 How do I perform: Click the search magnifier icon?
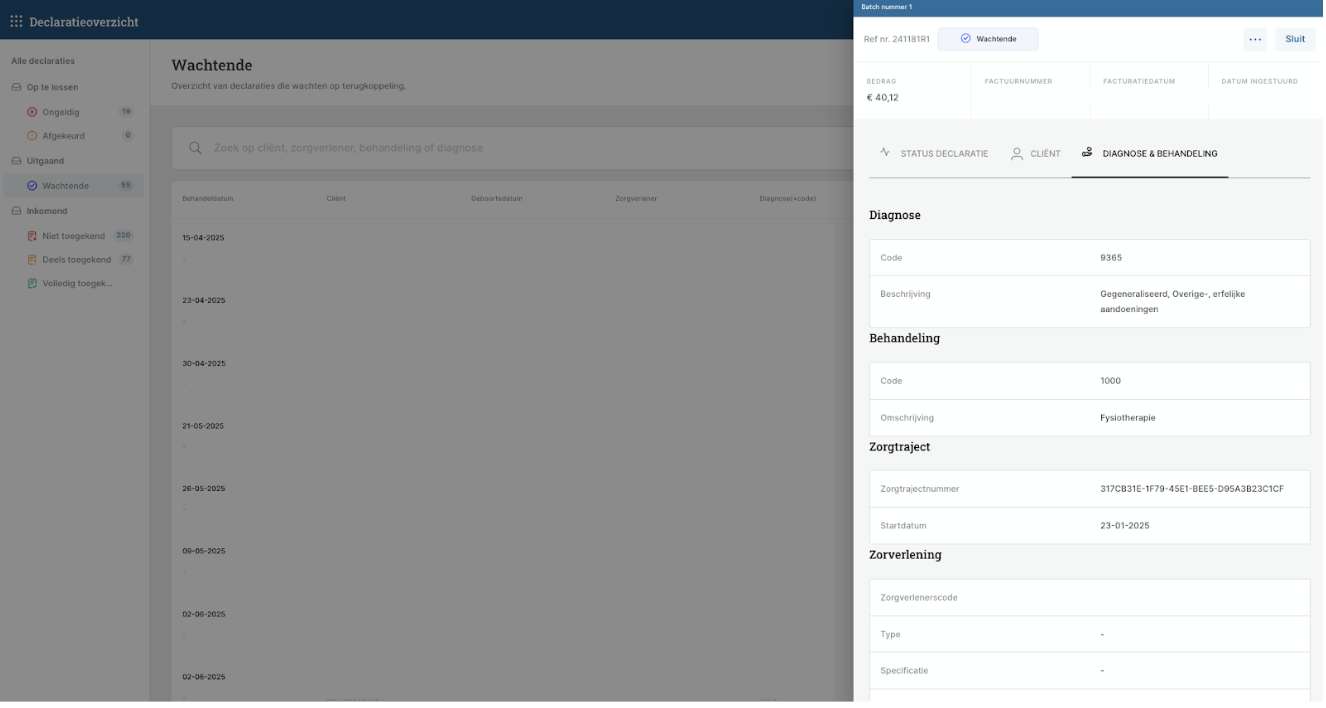pyautogui.click(x=194, y=148)
